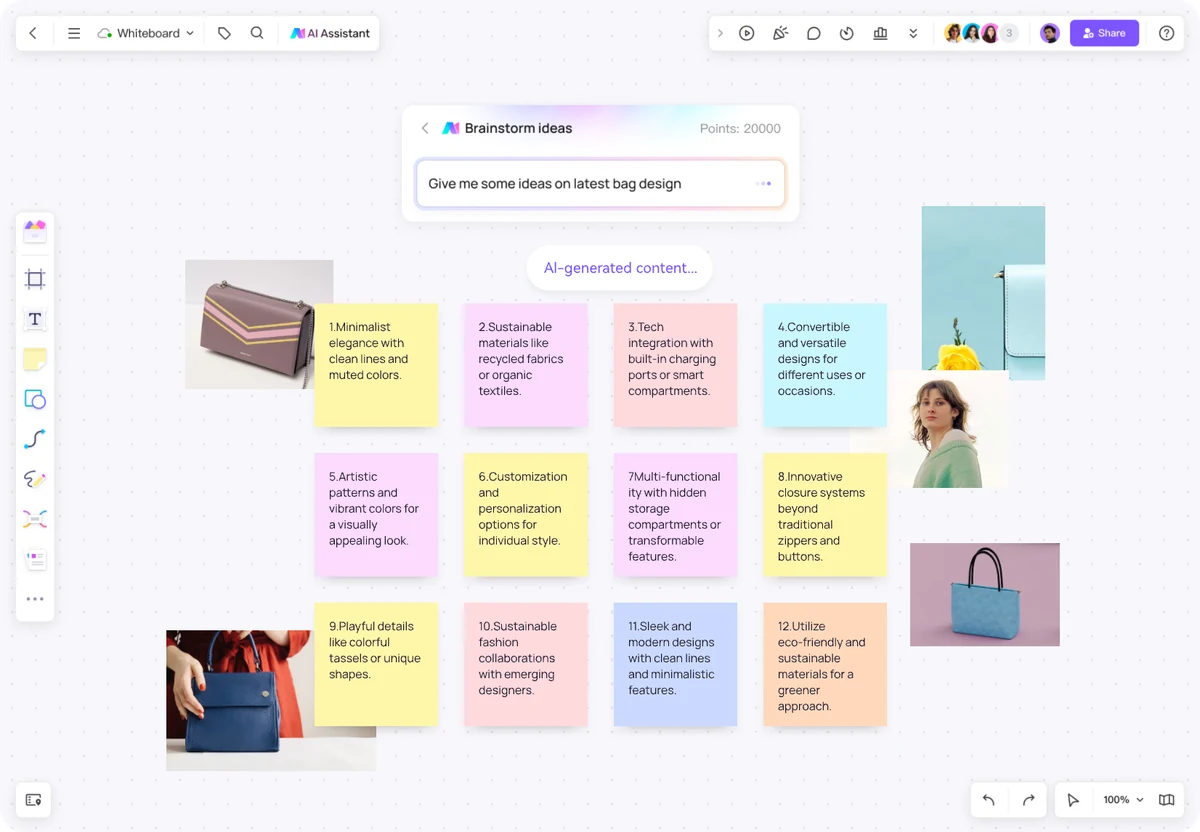The image size is (1200, 832).
Task: Click the tag icon in top toolbar
Action: (224, 33)
